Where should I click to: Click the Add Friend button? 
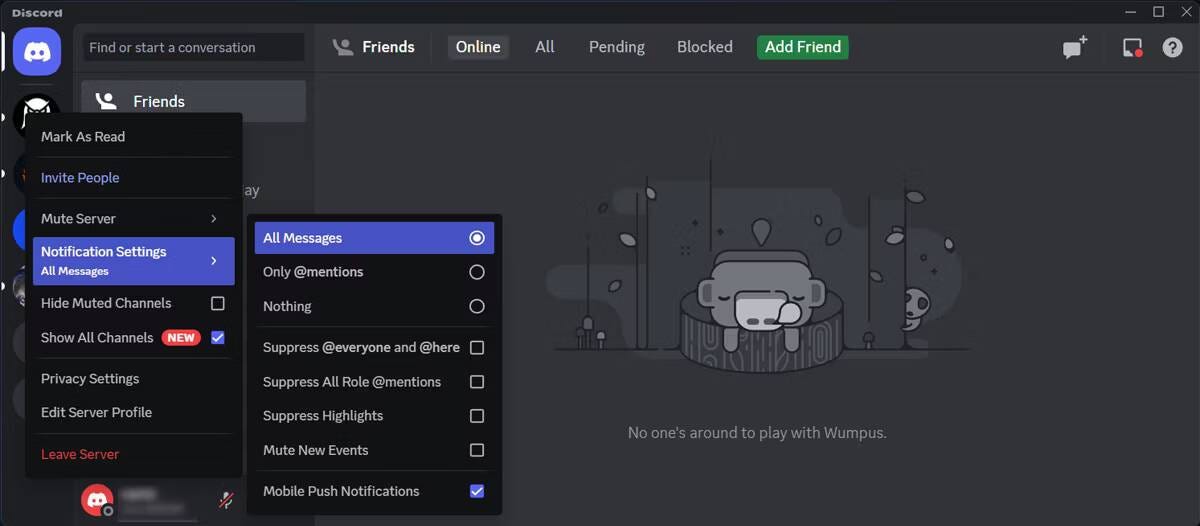point(803,47)
